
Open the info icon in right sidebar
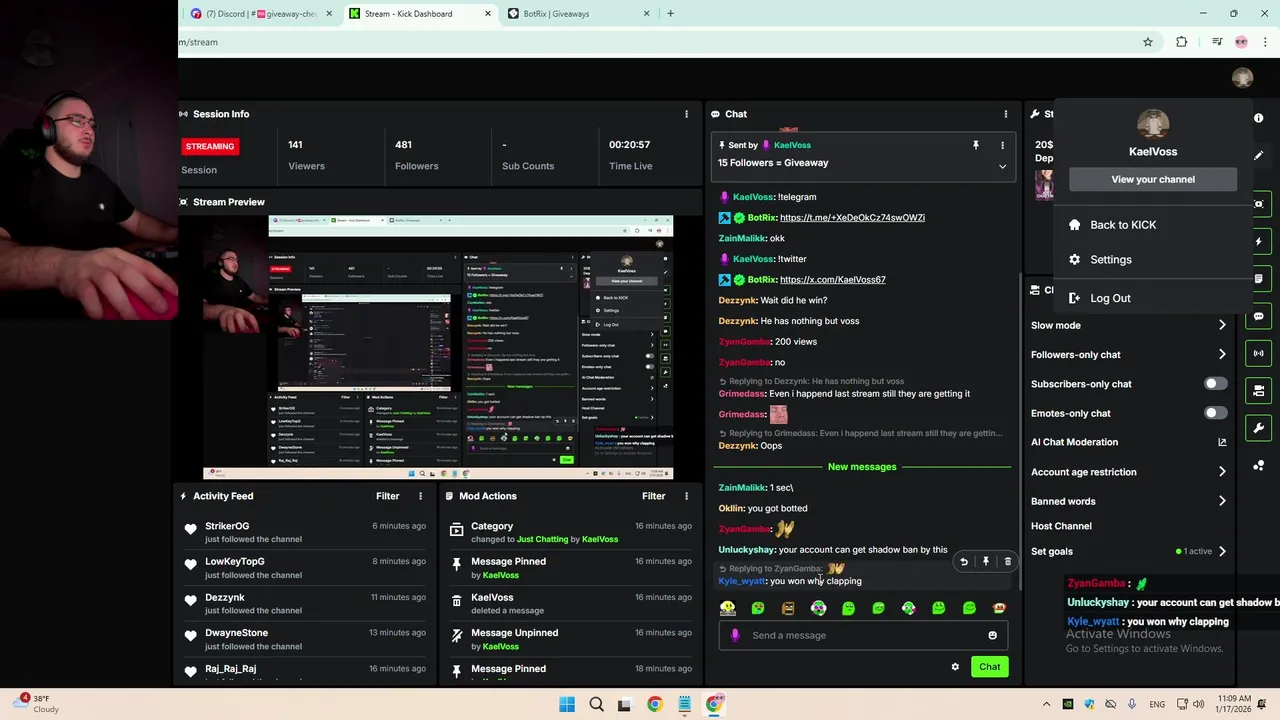point(1258,118)
